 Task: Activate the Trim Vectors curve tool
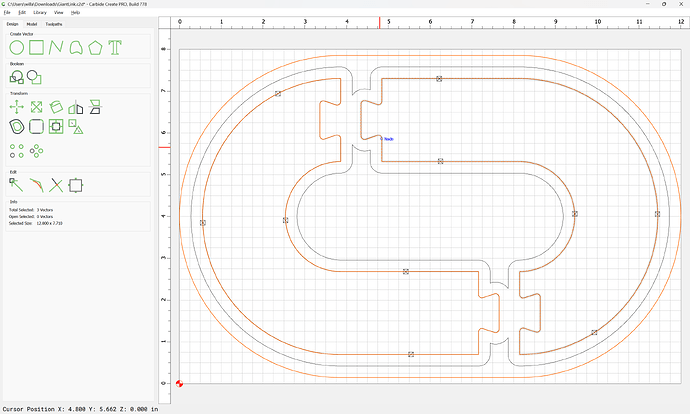(x=37, y=185)
